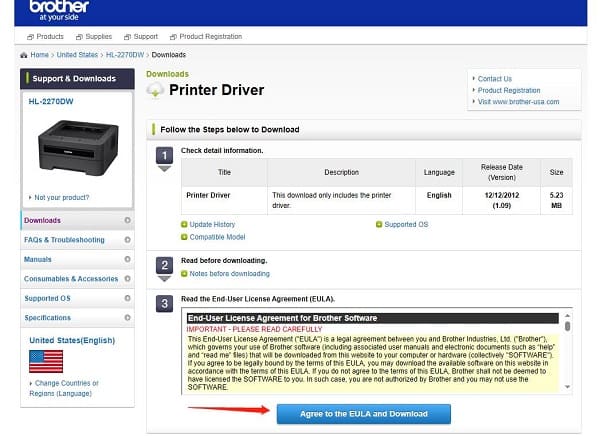Click the green plus icon beside Update History
Viewport: 600px width, 436px height.
[184, 224]
